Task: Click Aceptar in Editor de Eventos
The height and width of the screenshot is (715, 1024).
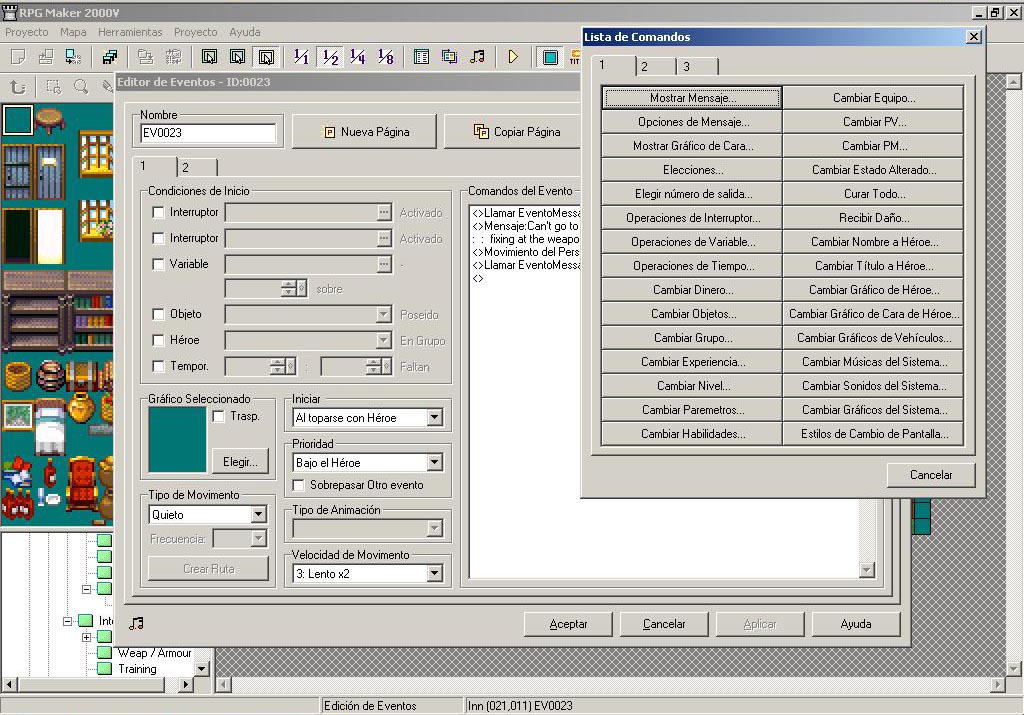Action: coord(568,624)
